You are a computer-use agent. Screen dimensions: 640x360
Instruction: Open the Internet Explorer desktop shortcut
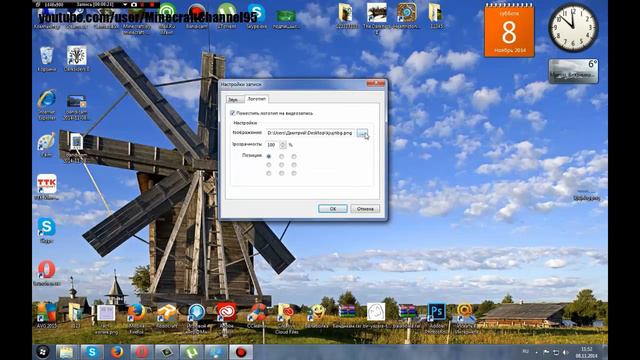coord(47,103)
